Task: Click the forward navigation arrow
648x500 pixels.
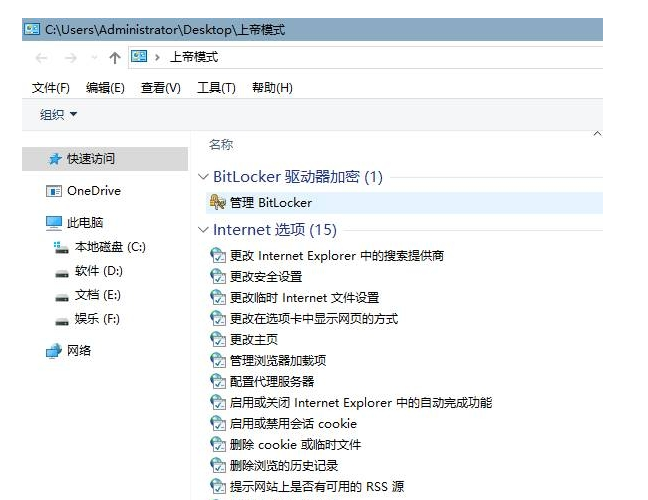Action: 71,58
